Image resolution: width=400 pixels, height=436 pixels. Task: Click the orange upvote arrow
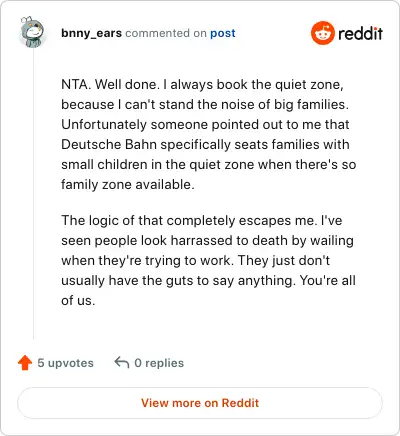25,363
